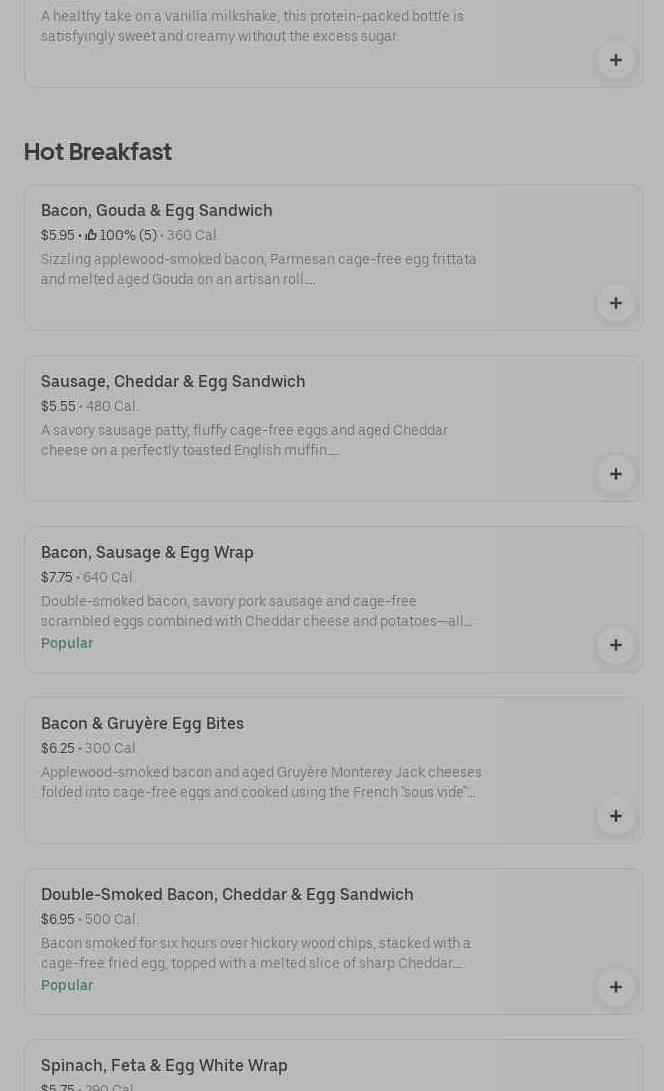
Task: Add the vanilla protein shake to cart
Action: pos(616,60)
